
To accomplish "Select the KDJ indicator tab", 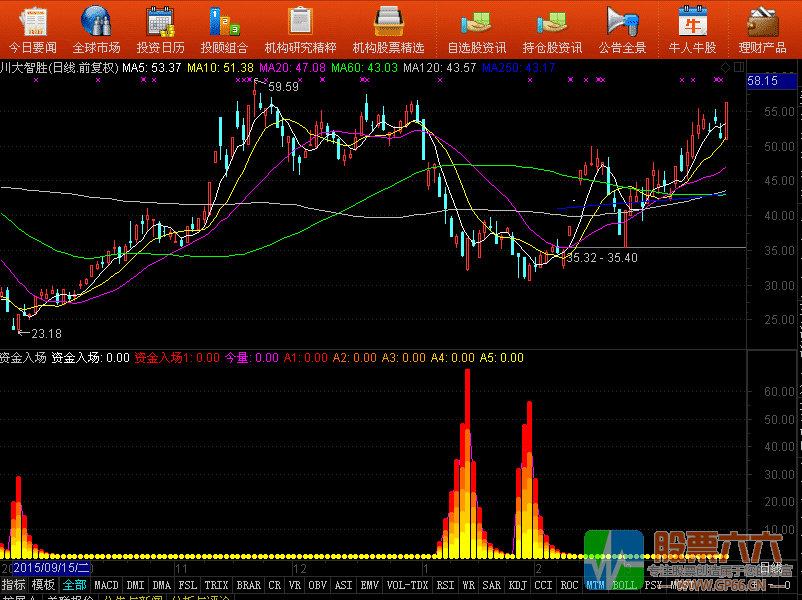I will 517,585.
